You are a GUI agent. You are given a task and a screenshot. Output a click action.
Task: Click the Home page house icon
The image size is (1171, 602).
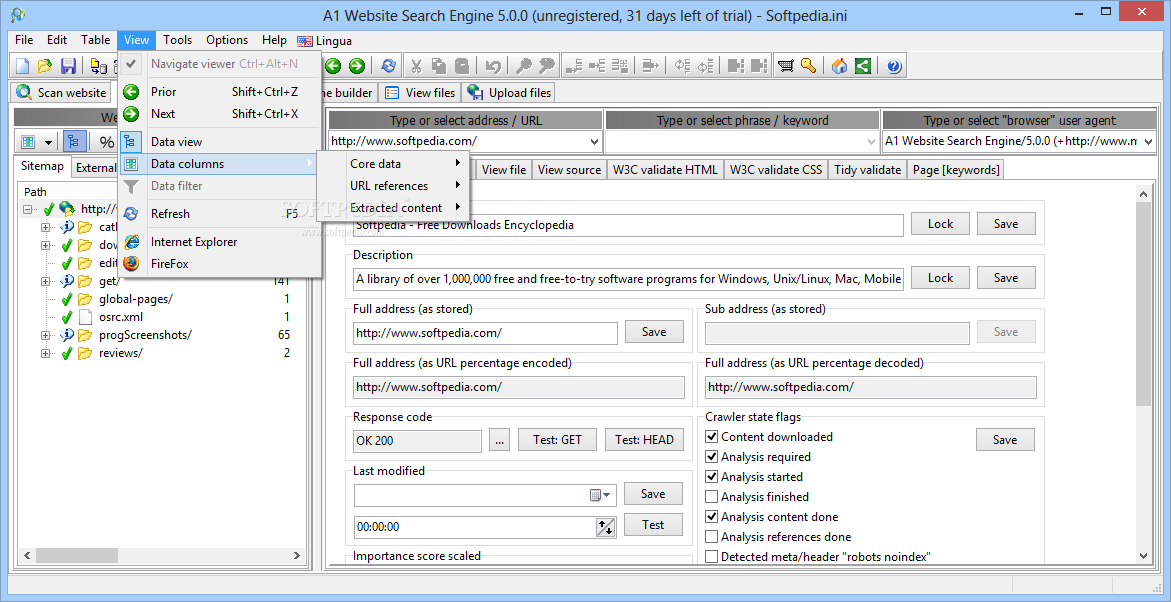coord(839,66)
